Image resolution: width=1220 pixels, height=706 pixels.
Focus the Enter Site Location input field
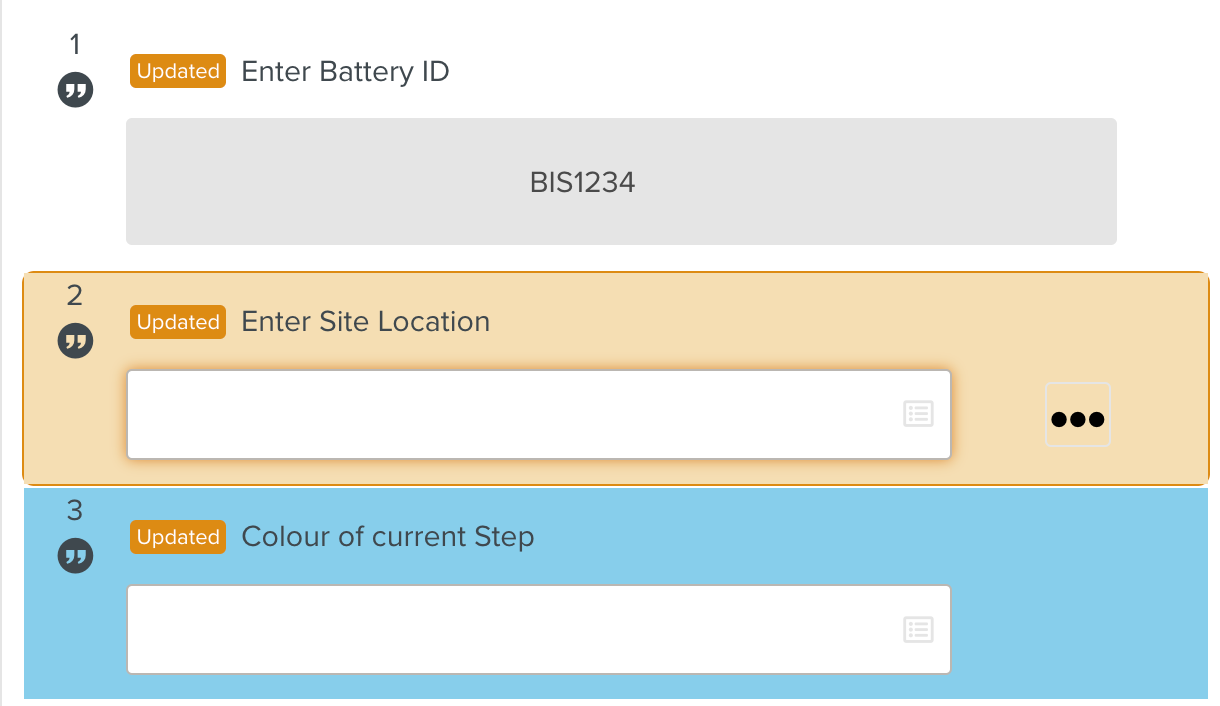[x=510, y=415]
